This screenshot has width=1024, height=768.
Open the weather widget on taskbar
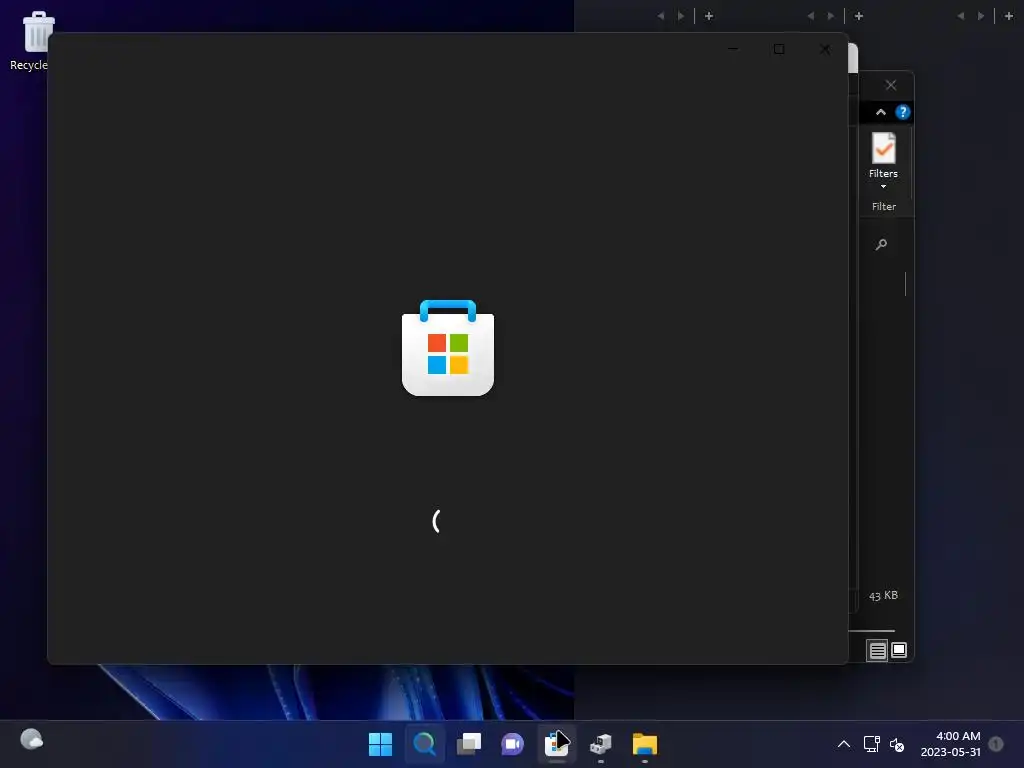31,740
